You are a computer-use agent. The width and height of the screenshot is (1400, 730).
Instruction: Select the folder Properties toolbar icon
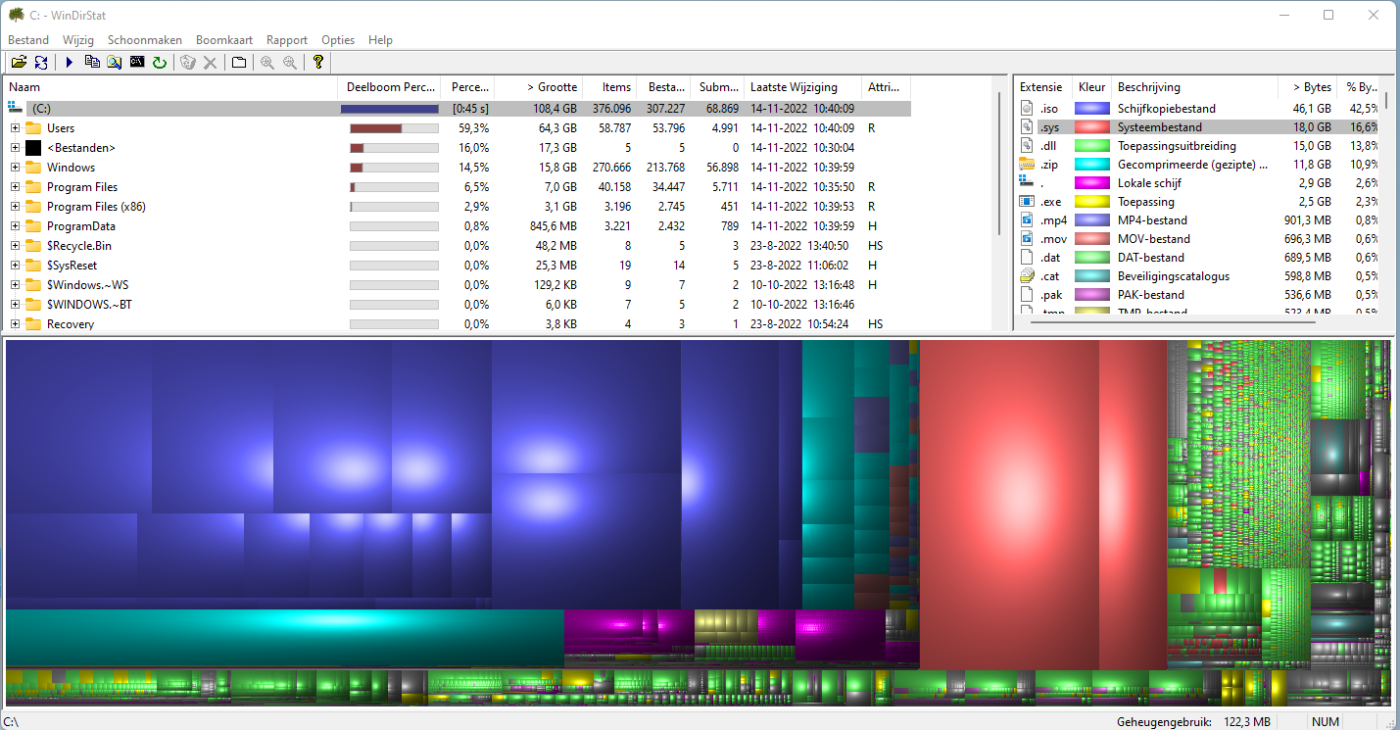pyautogui.click(x=237, y=61)
